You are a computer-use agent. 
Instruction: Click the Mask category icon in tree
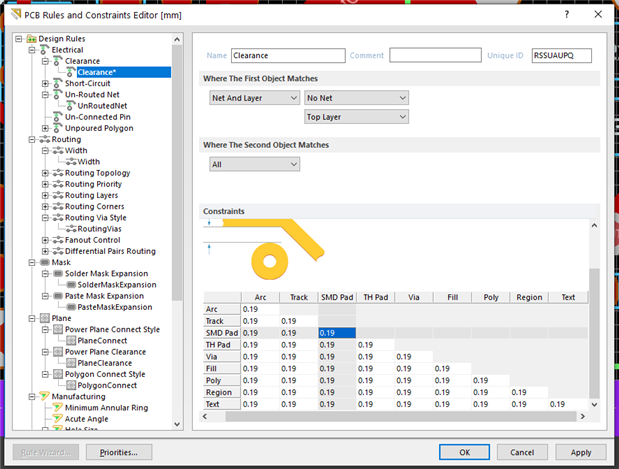[43, 262]
